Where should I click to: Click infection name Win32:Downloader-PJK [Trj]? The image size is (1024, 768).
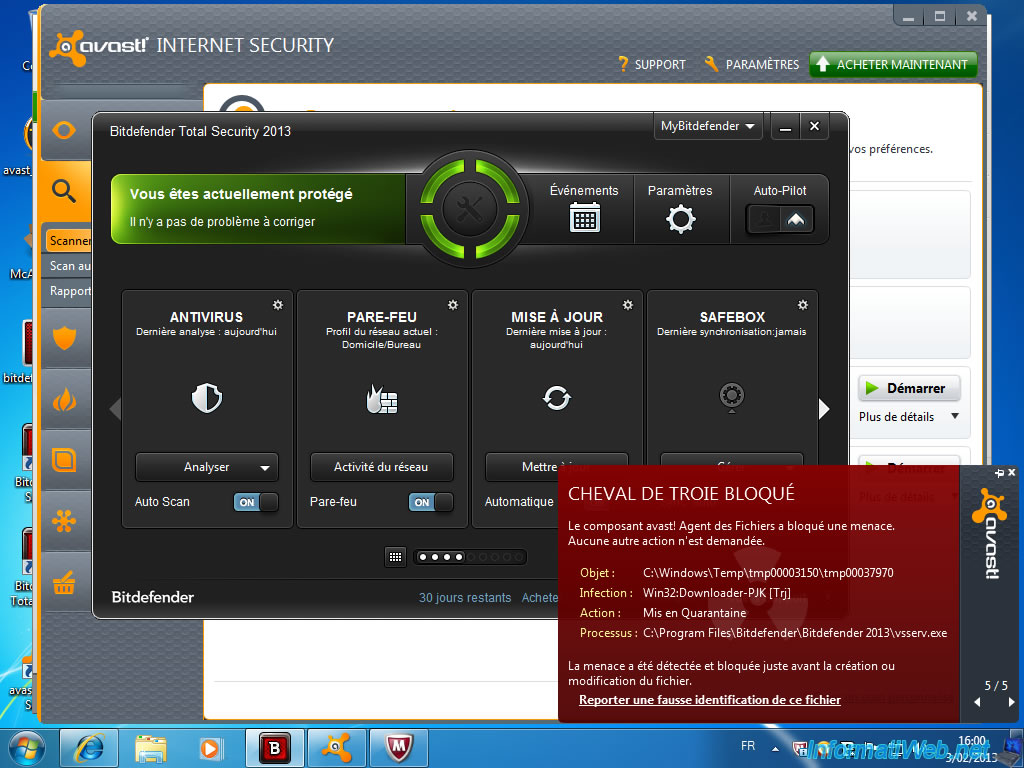pyautogui.click(x=716, y=593)
